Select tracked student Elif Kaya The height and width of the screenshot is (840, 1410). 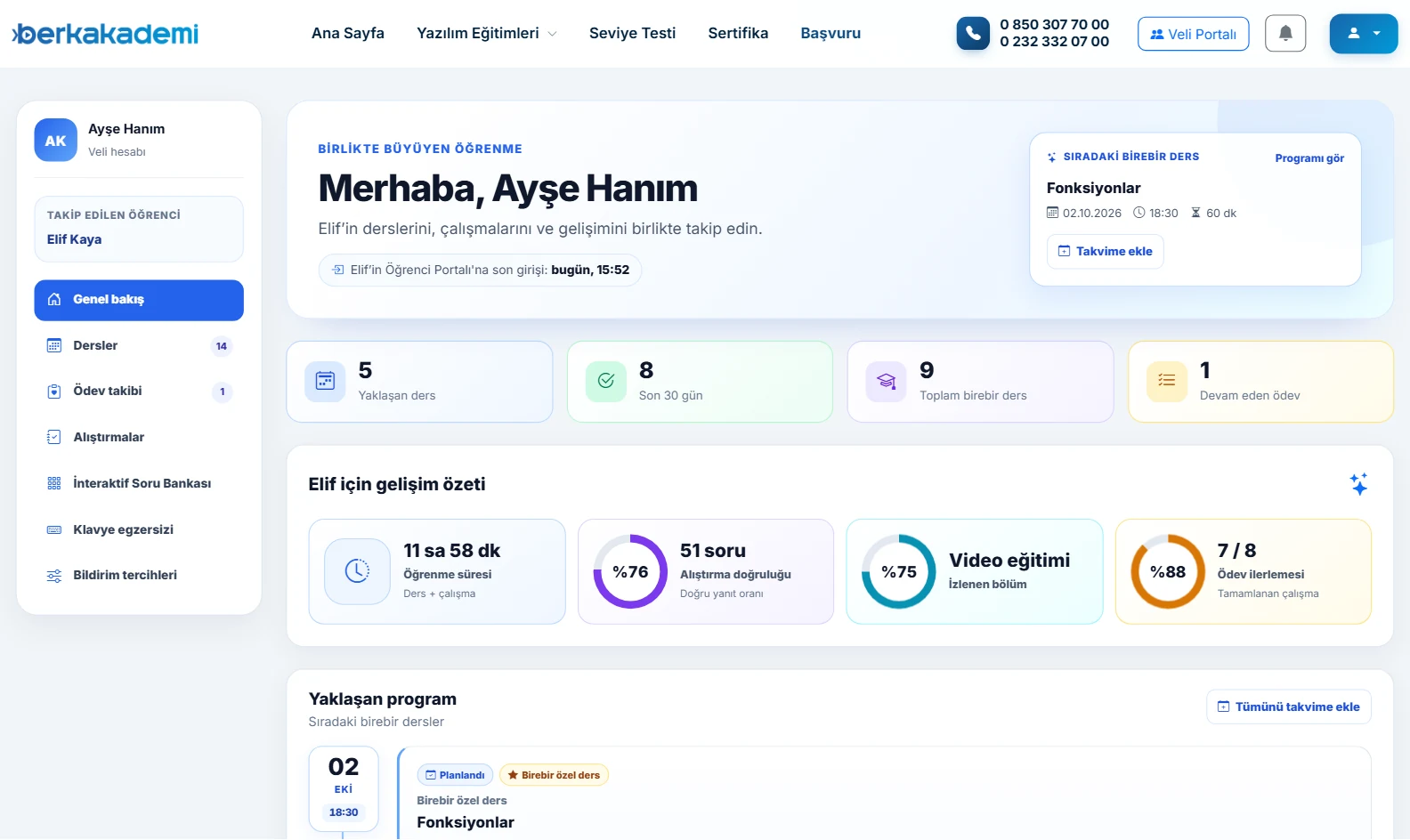tap(139, 230)
